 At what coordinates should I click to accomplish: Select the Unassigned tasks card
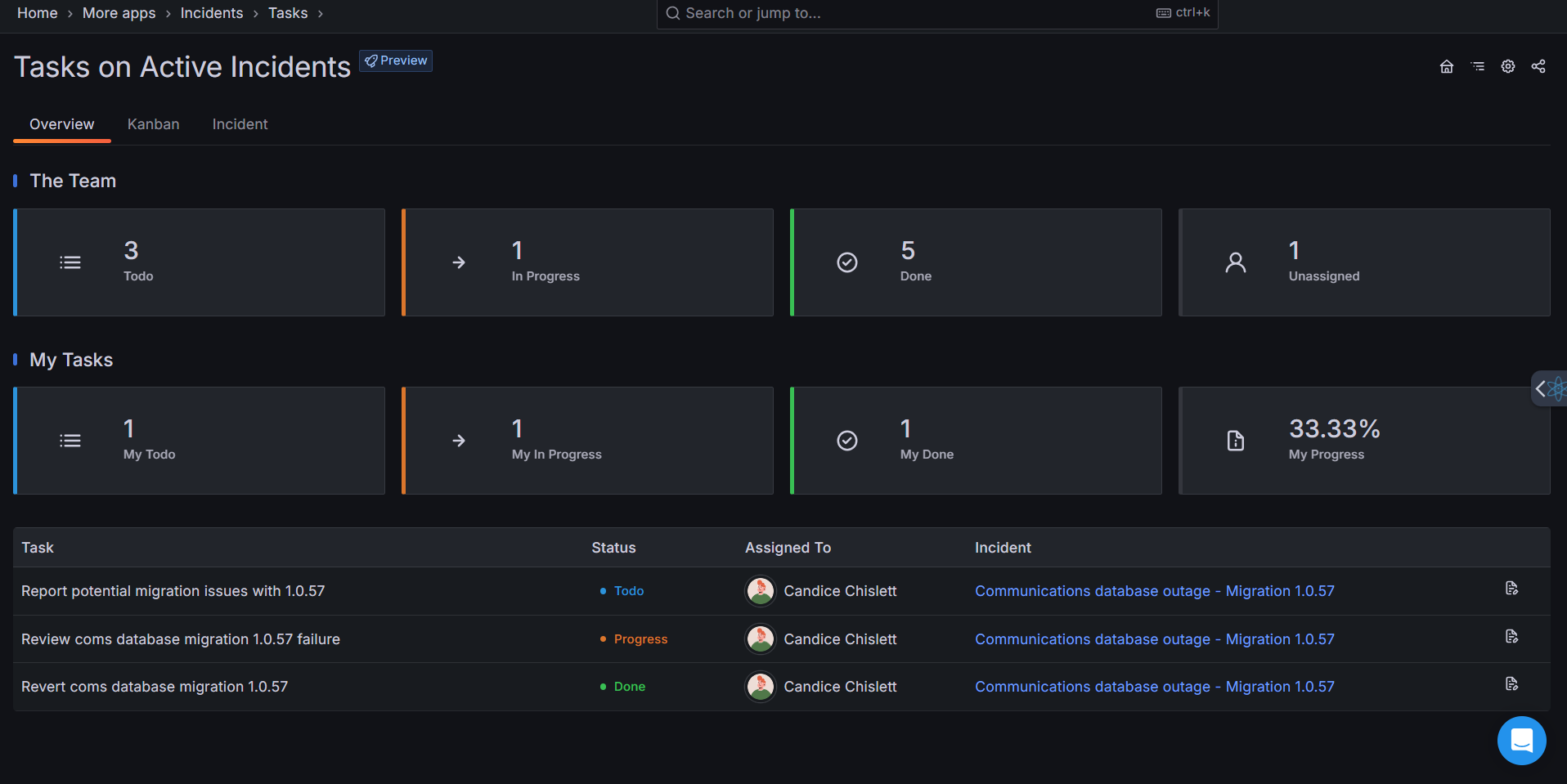1363,262
